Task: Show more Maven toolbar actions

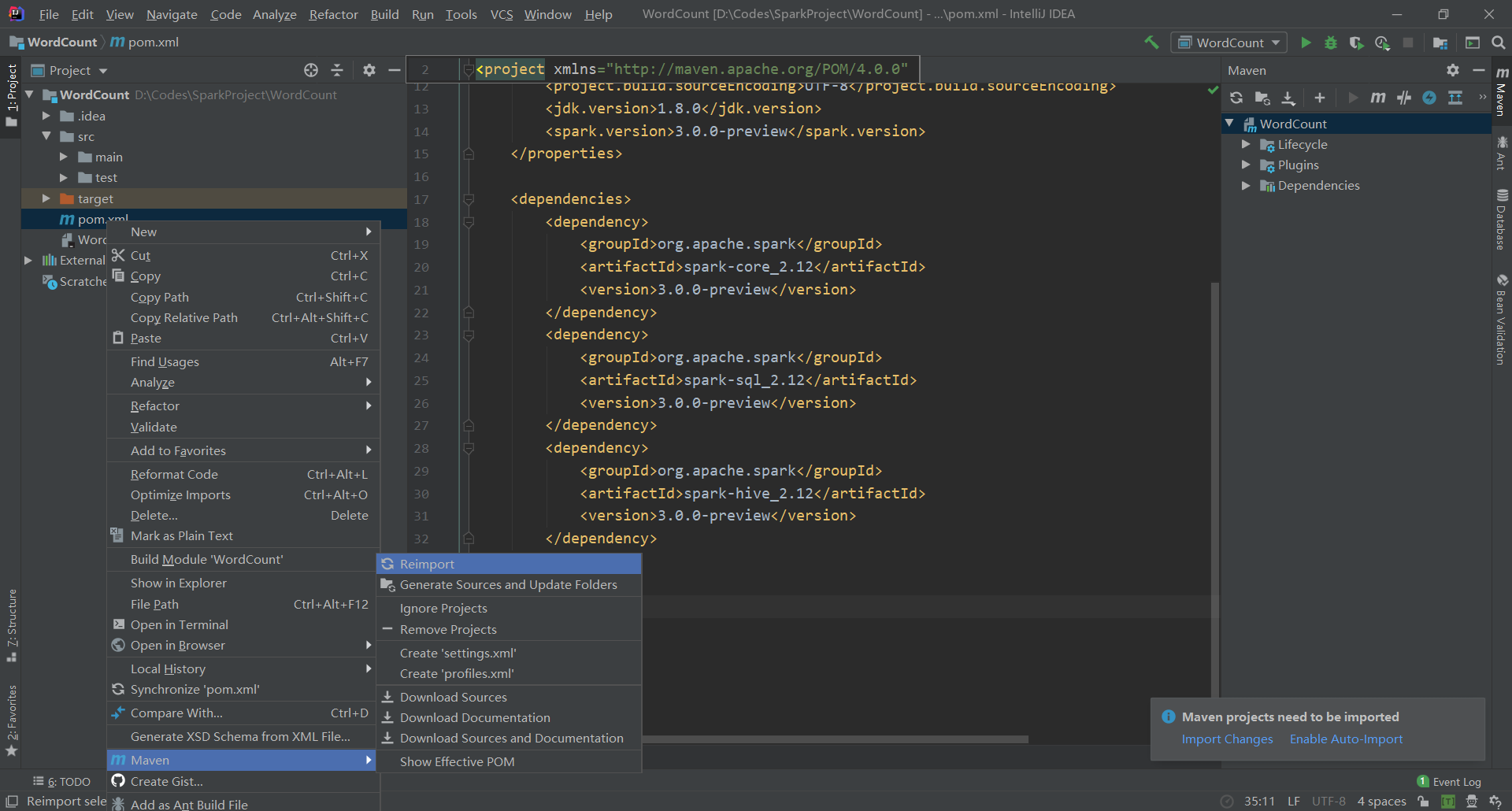Action: click(x=1483, y=98)
